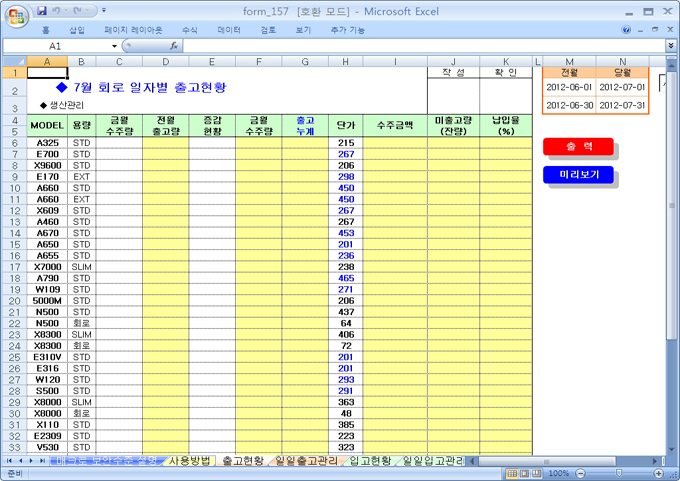Select column H header
The height and width of the screenshot is (481, 680).
tap(345, 62)
